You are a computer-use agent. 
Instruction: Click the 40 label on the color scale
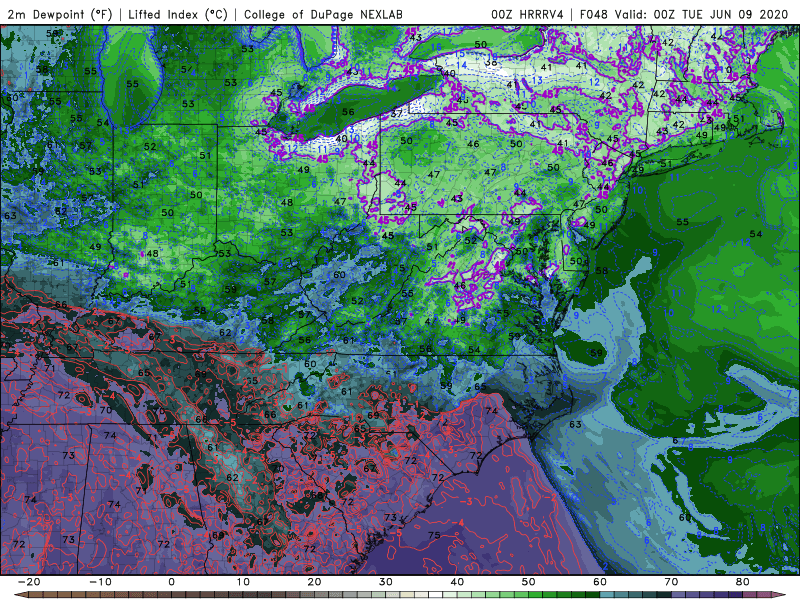coord(457,582)
